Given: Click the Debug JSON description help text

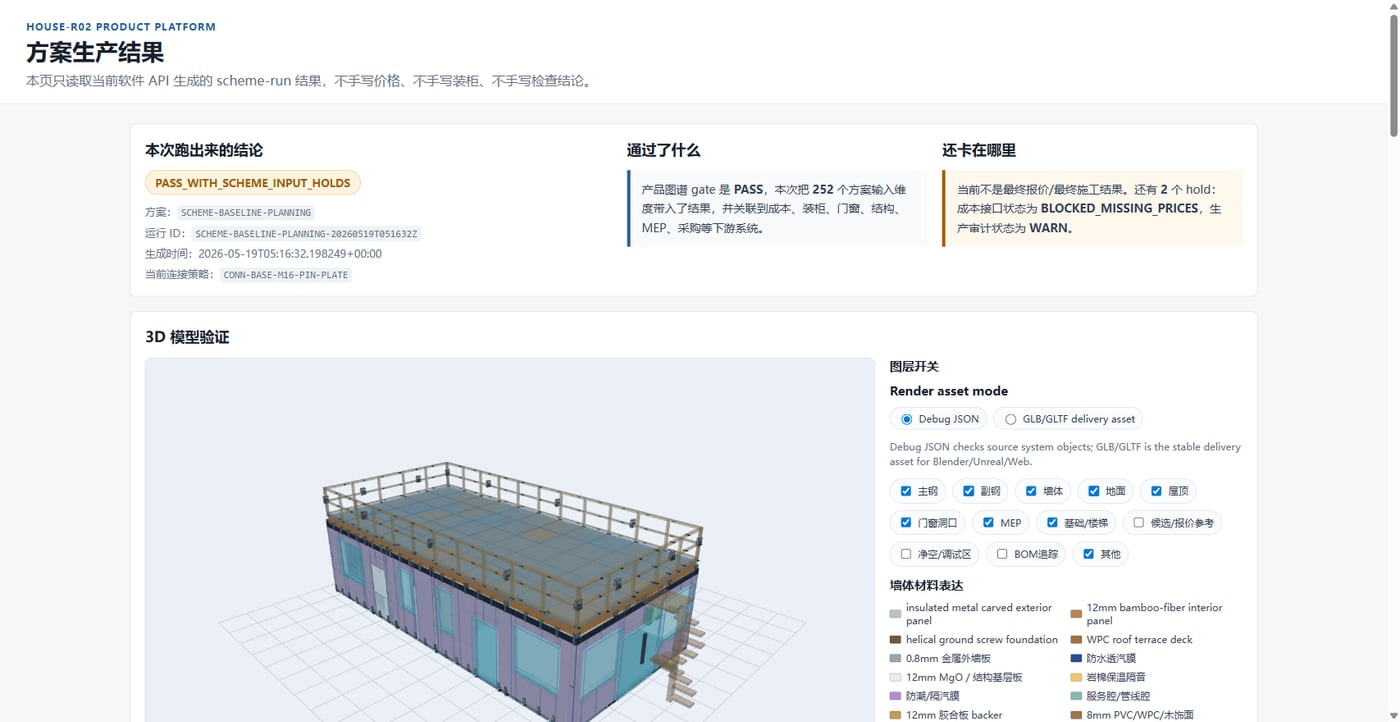Looking at the screenshot, I should 1065,454.
